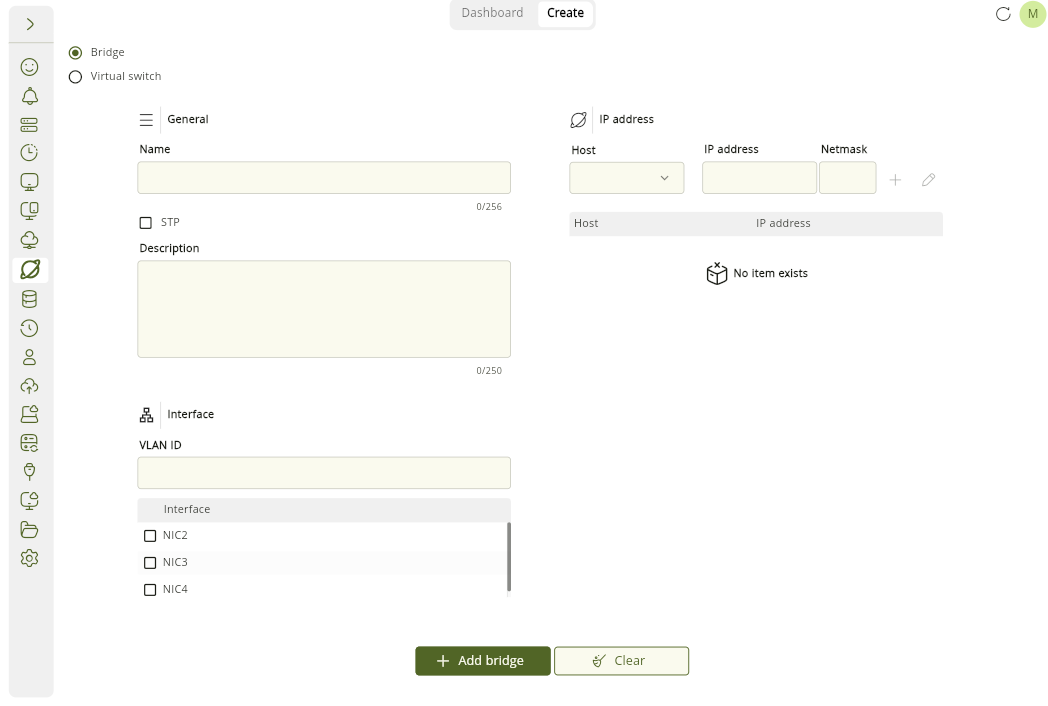Open the monitor cloud sidebar icon
Screen dimensions: 1048x706
(x=29, y=501)
